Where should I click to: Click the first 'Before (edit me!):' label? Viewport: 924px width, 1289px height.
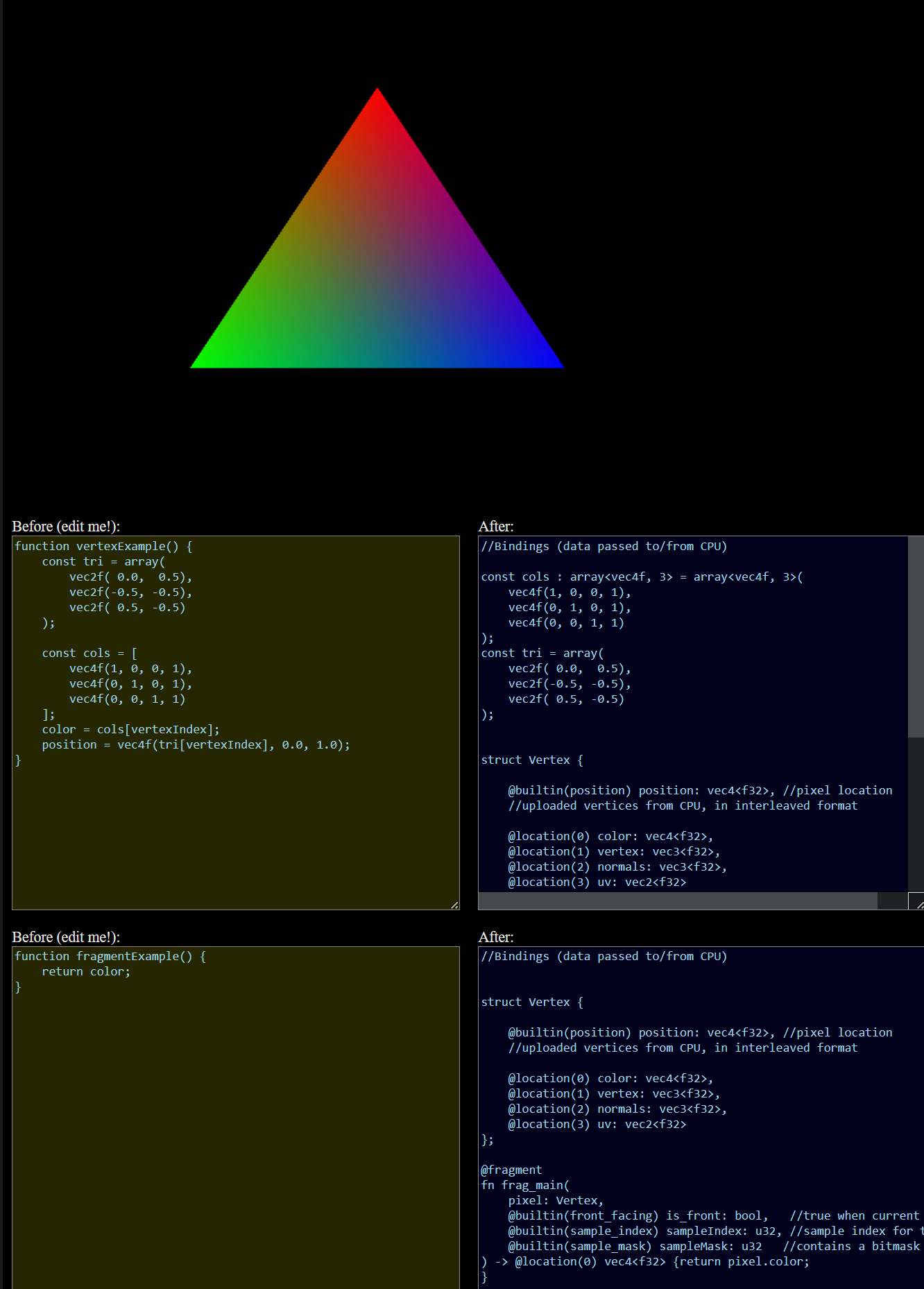(66, 527)
